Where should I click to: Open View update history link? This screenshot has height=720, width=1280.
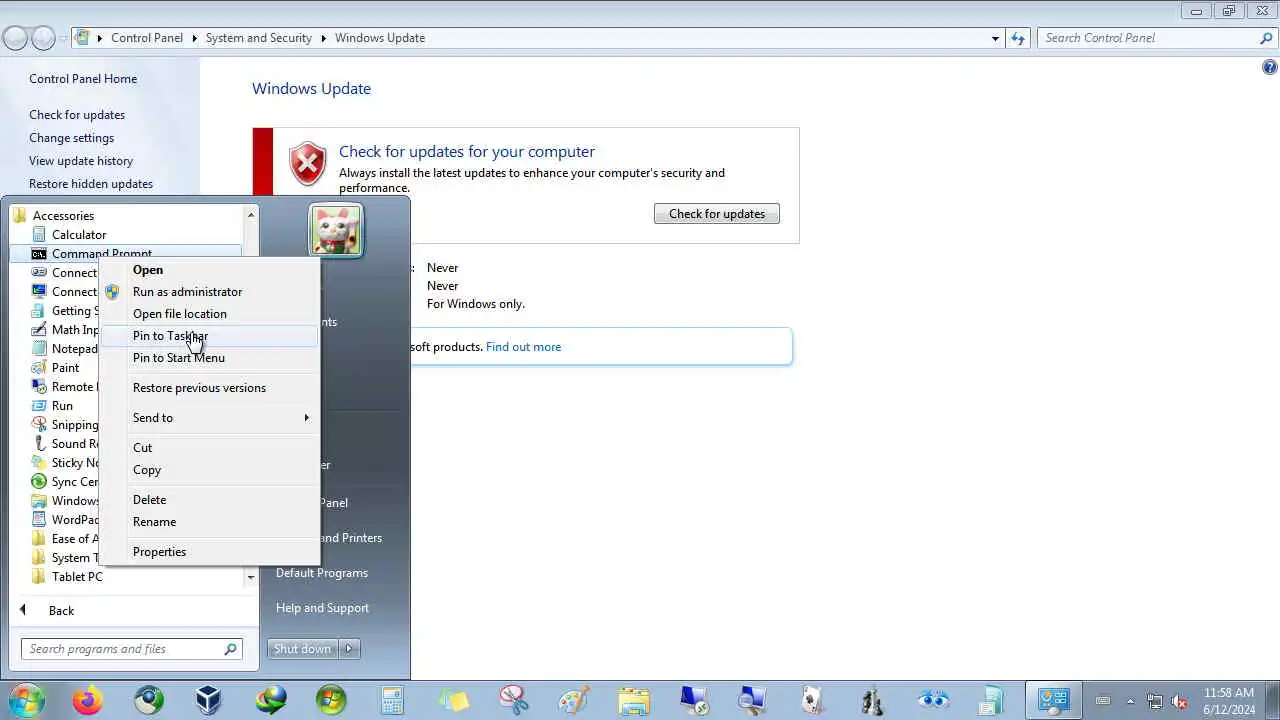coord(81,161)
